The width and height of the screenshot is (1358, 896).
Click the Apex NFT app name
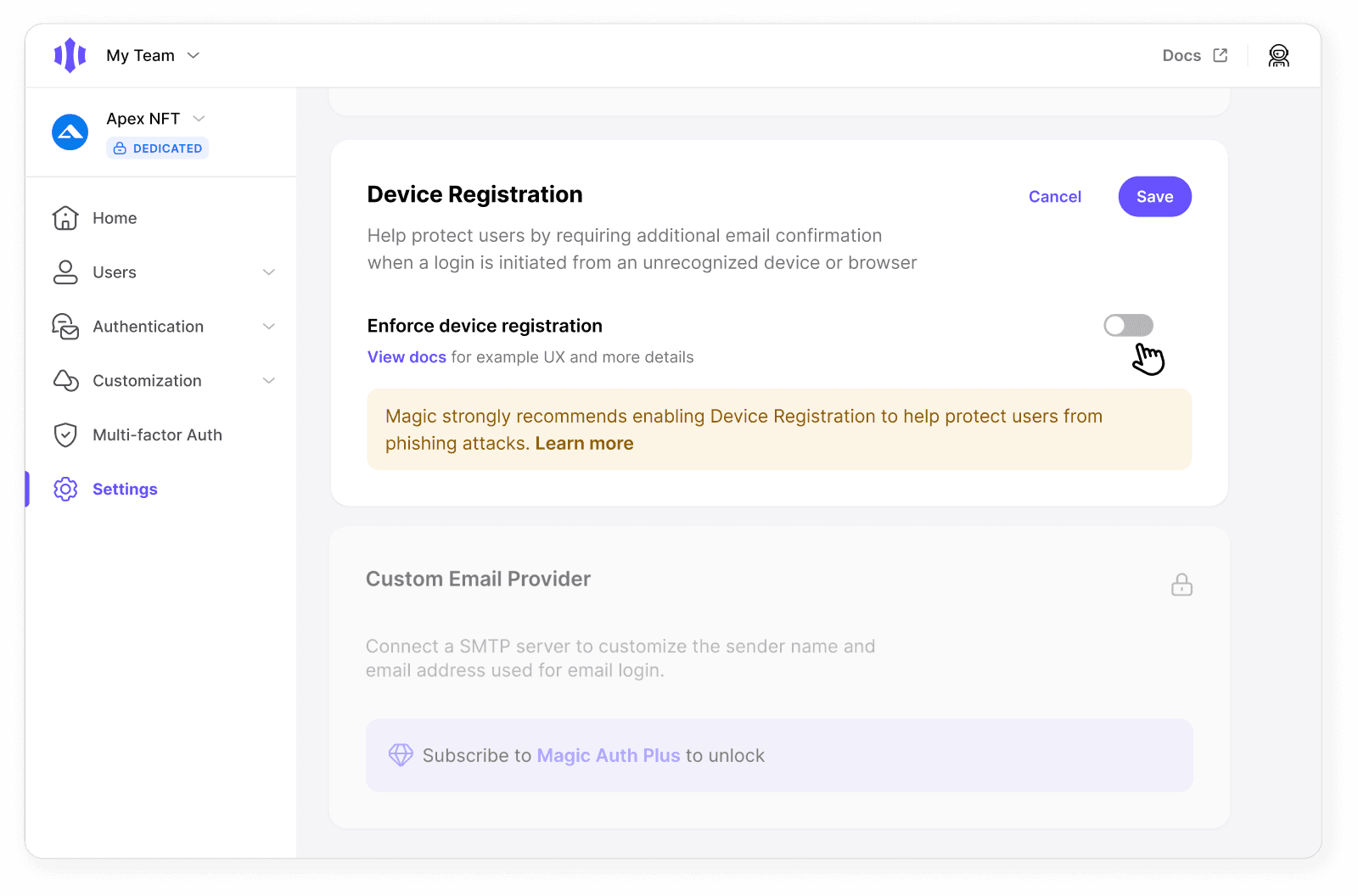(143, 119)
